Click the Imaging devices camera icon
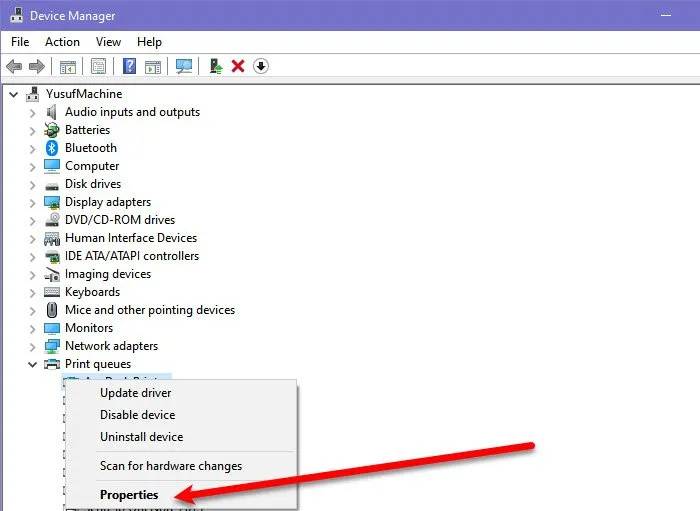700x511 pixels. [52, 274]
